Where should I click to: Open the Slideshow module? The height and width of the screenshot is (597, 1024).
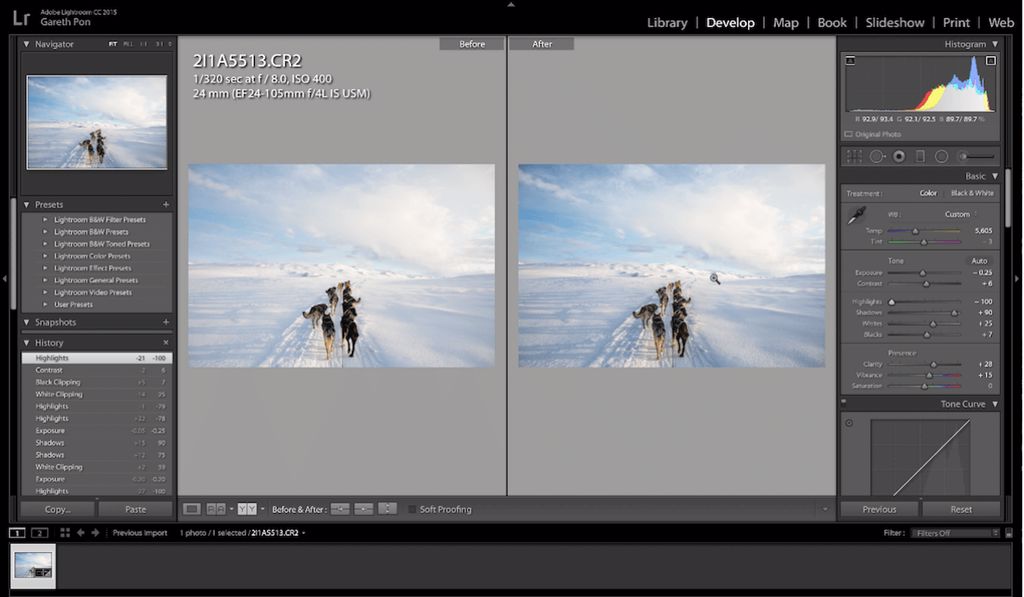tap(895, 22)
